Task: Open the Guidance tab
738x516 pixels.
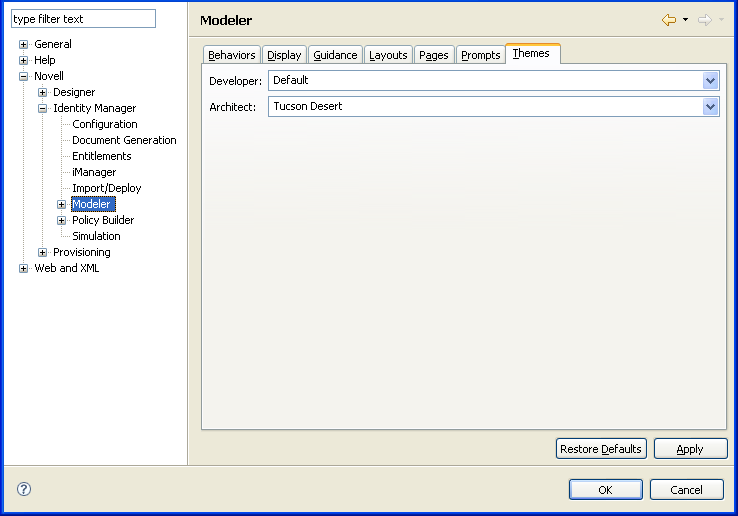Action: [x=335, y=55]
